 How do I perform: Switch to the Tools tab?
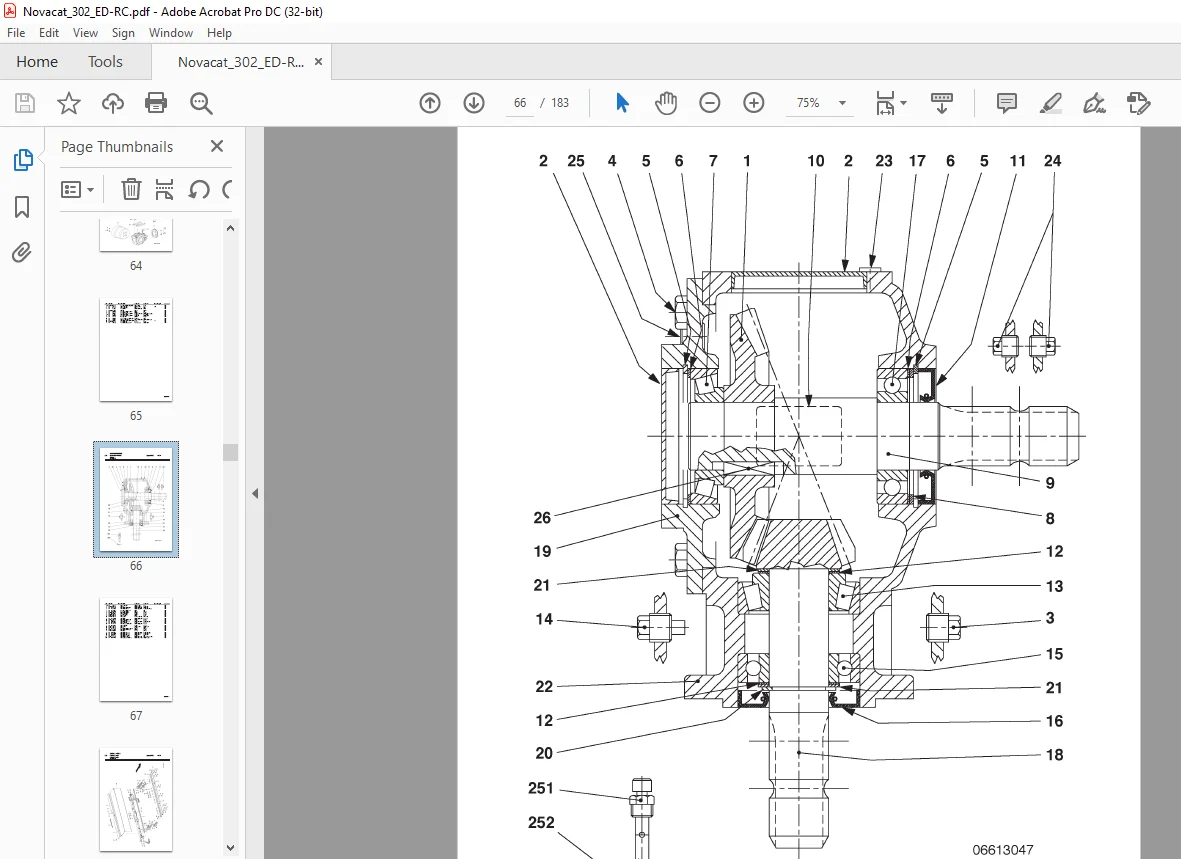(105, 62)
